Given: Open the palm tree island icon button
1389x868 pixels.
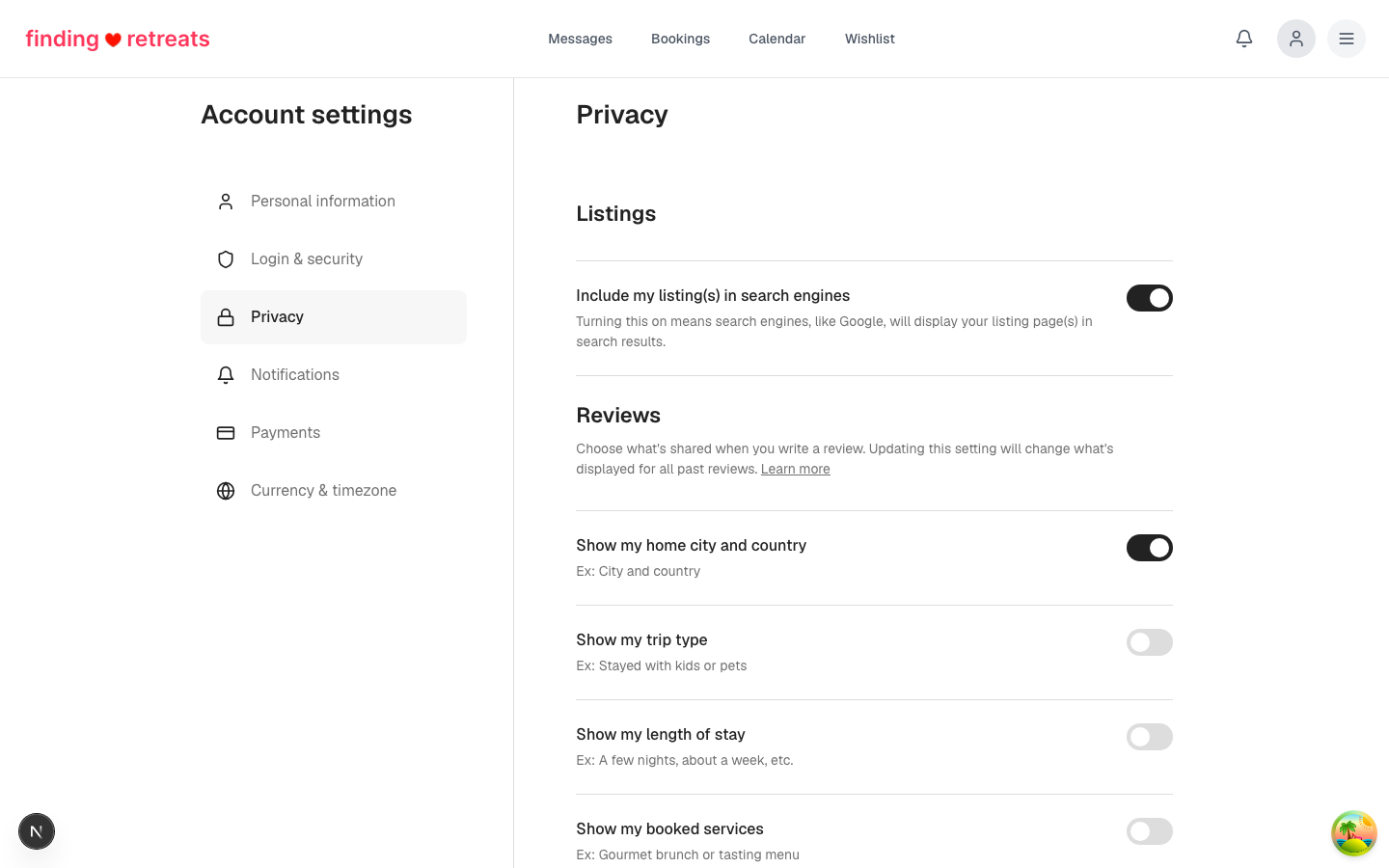Looking at the screenshot, I should click(1354, 833).
